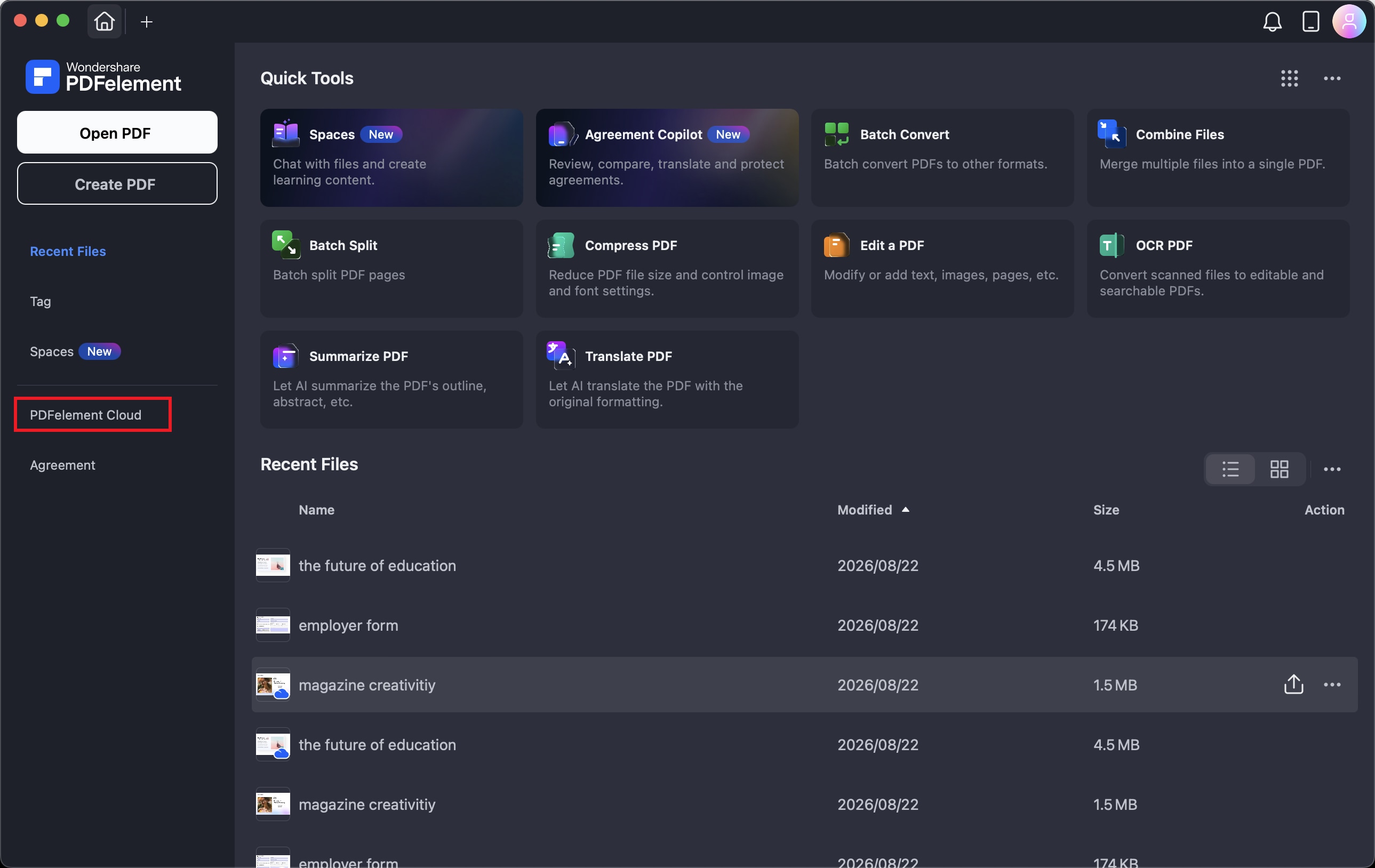Click the Name column header
Viewport: 1375px width, 868px height.
316,510
